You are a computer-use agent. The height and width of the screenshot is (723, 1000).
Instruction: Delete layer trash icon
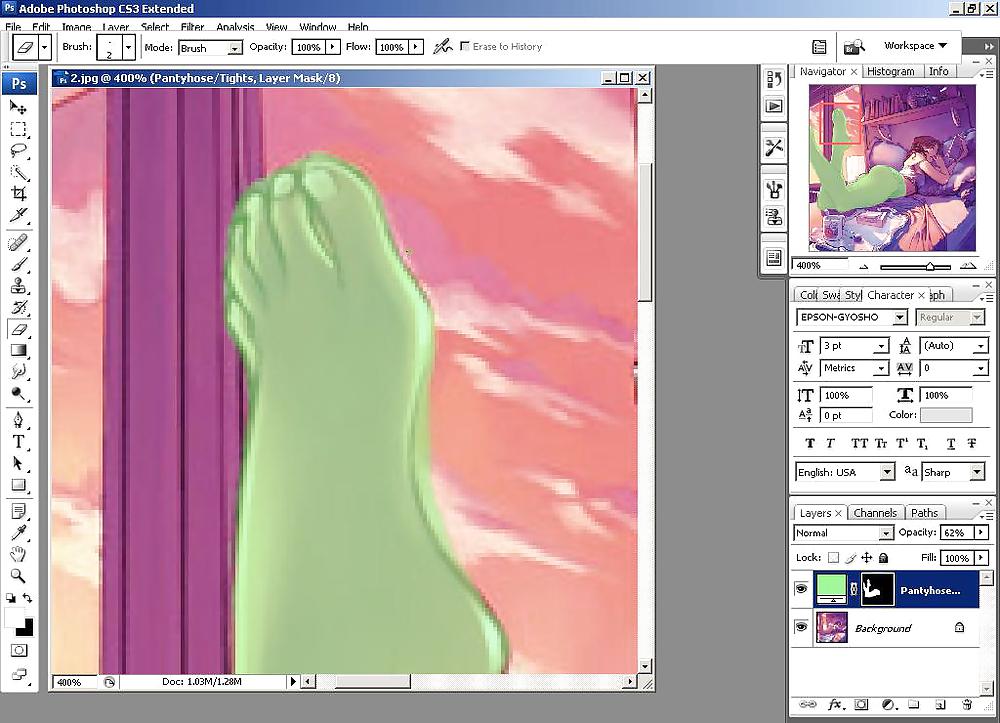967,705
